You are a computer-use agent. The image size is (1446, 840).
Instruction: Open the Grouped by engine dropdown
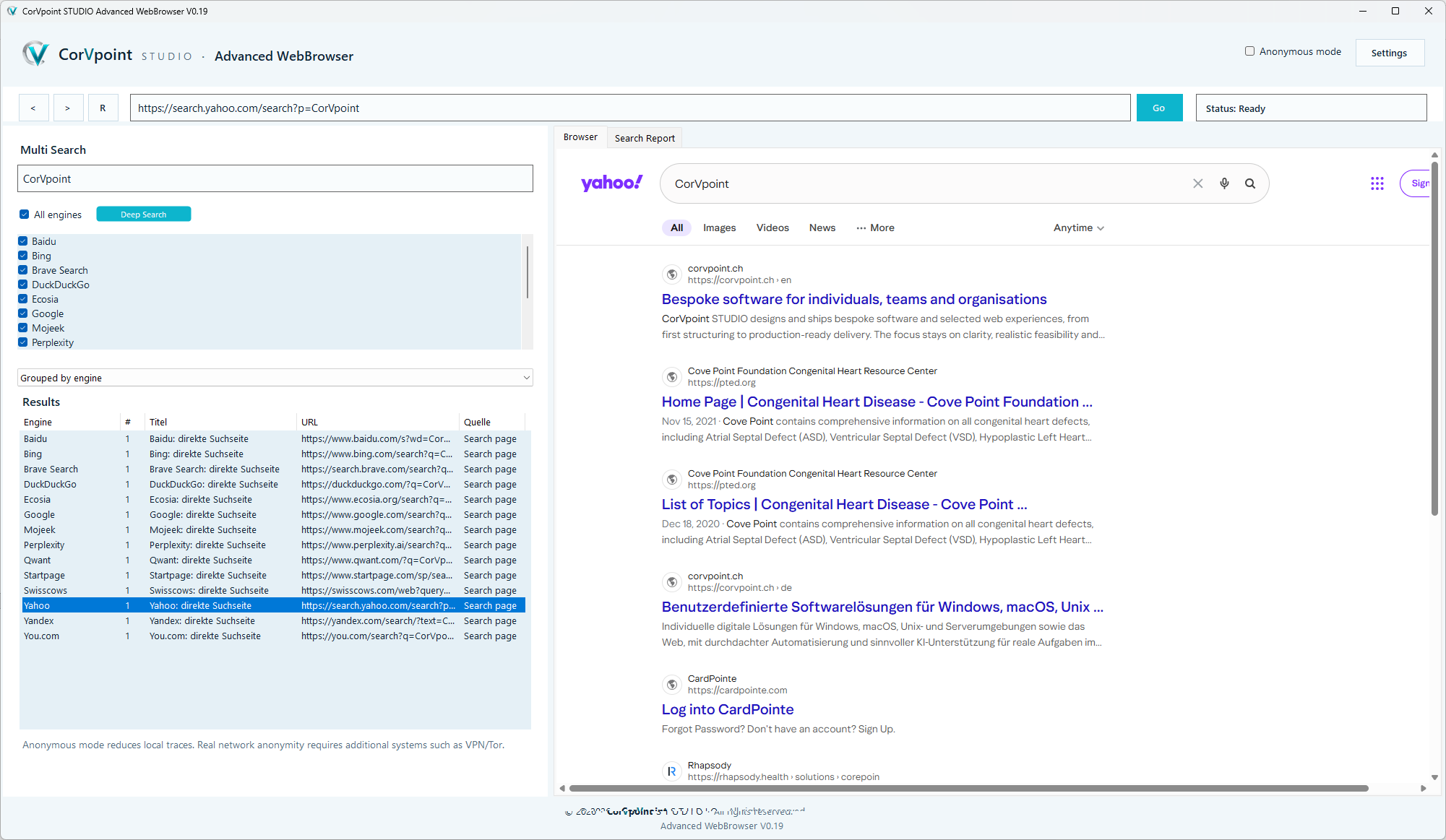(x=275, y=378)
